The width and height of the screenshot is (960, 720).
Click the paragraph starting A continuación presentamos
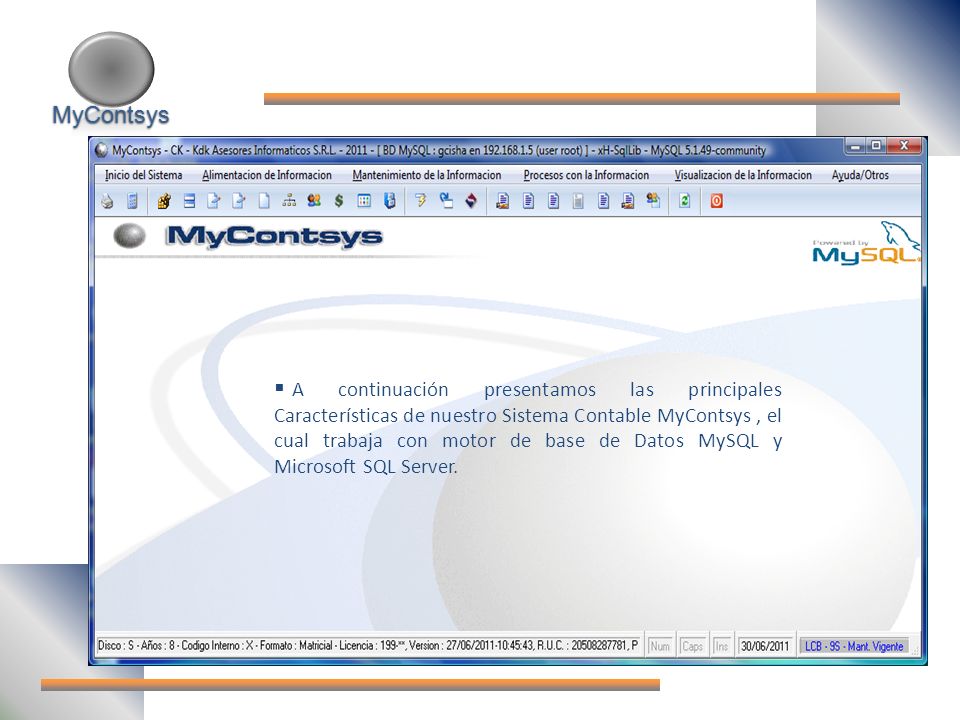point(528,427)
